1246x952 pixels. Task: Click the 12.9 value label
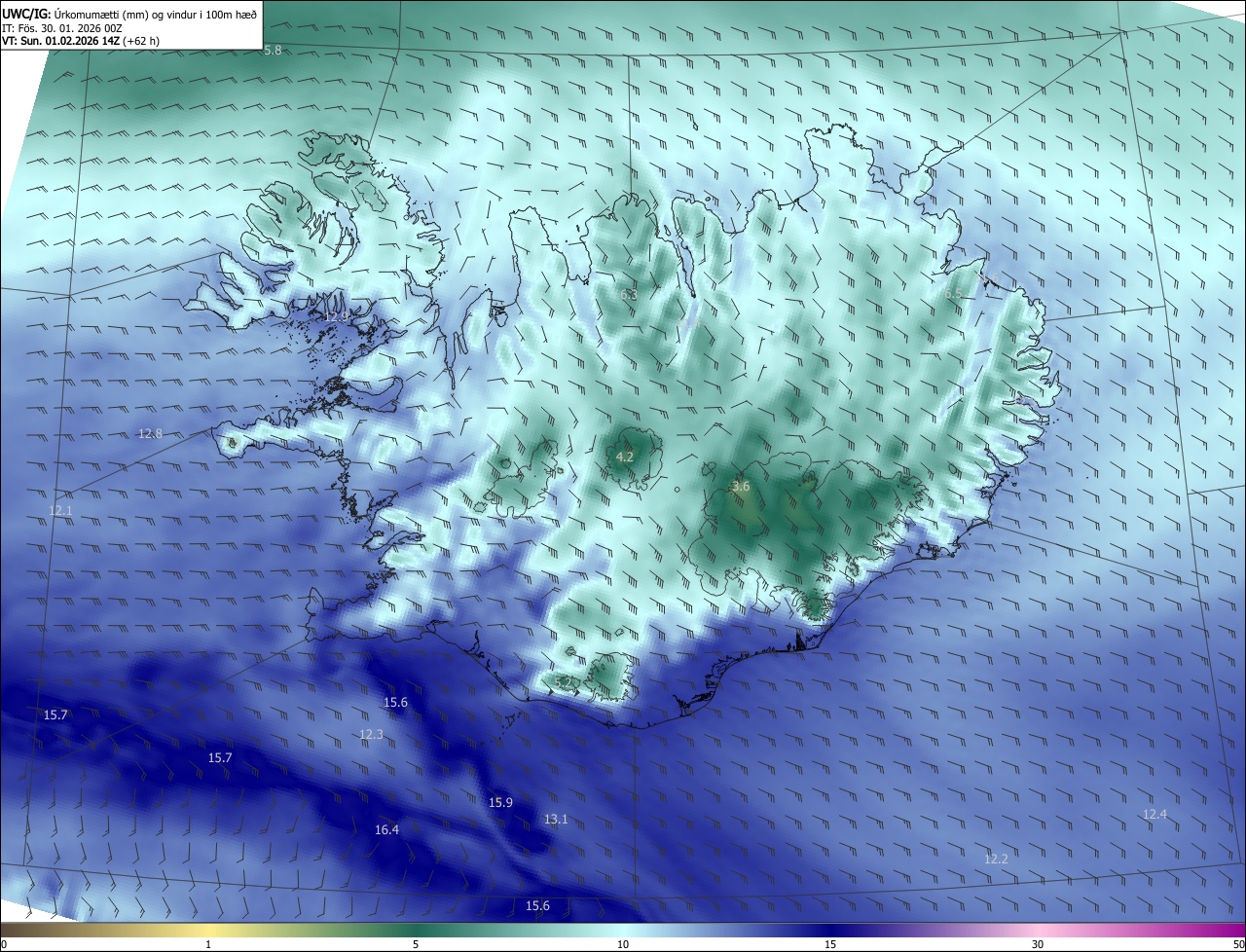336,317
